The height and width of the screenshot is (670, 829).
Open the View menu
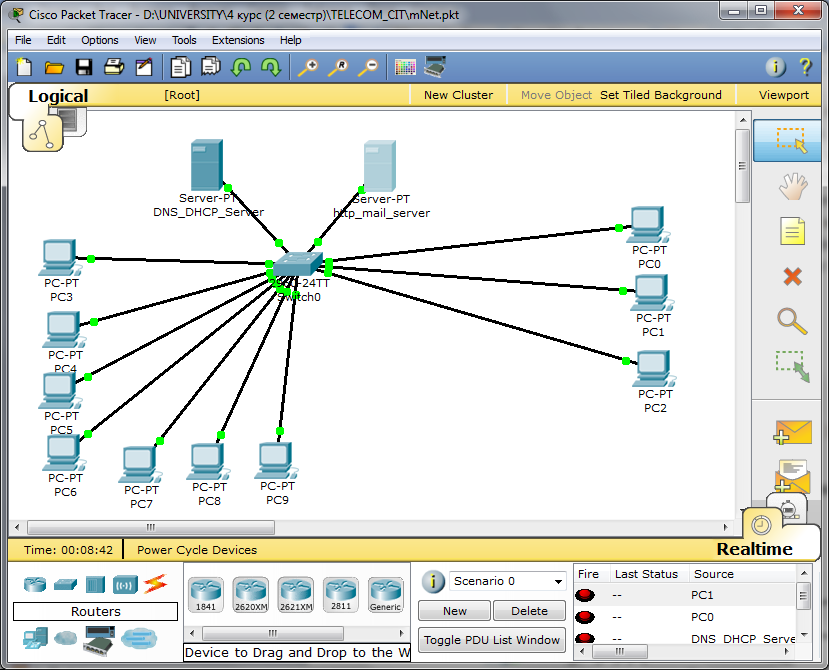coord(145,40)
